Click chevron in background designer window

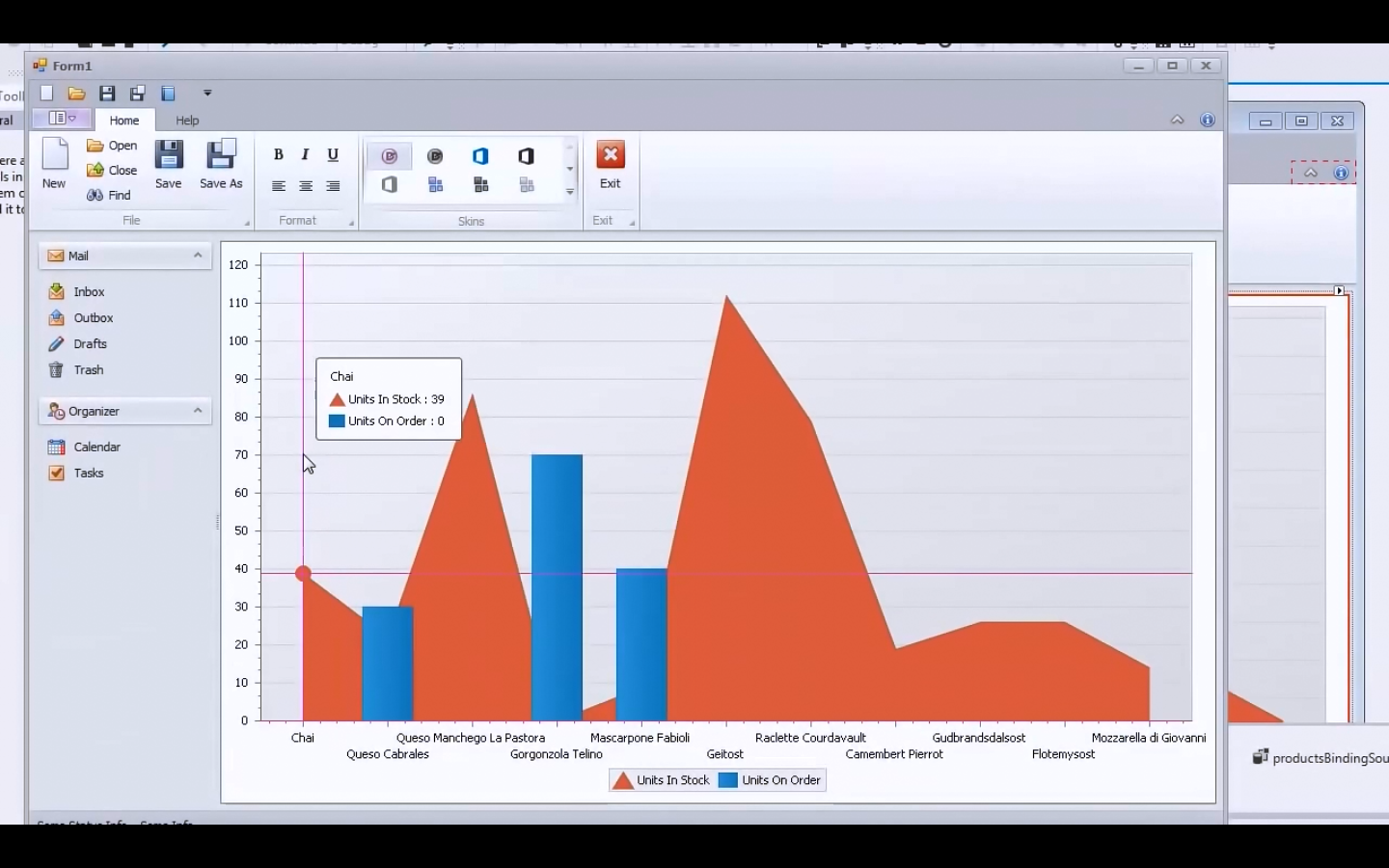[1311, 173]
